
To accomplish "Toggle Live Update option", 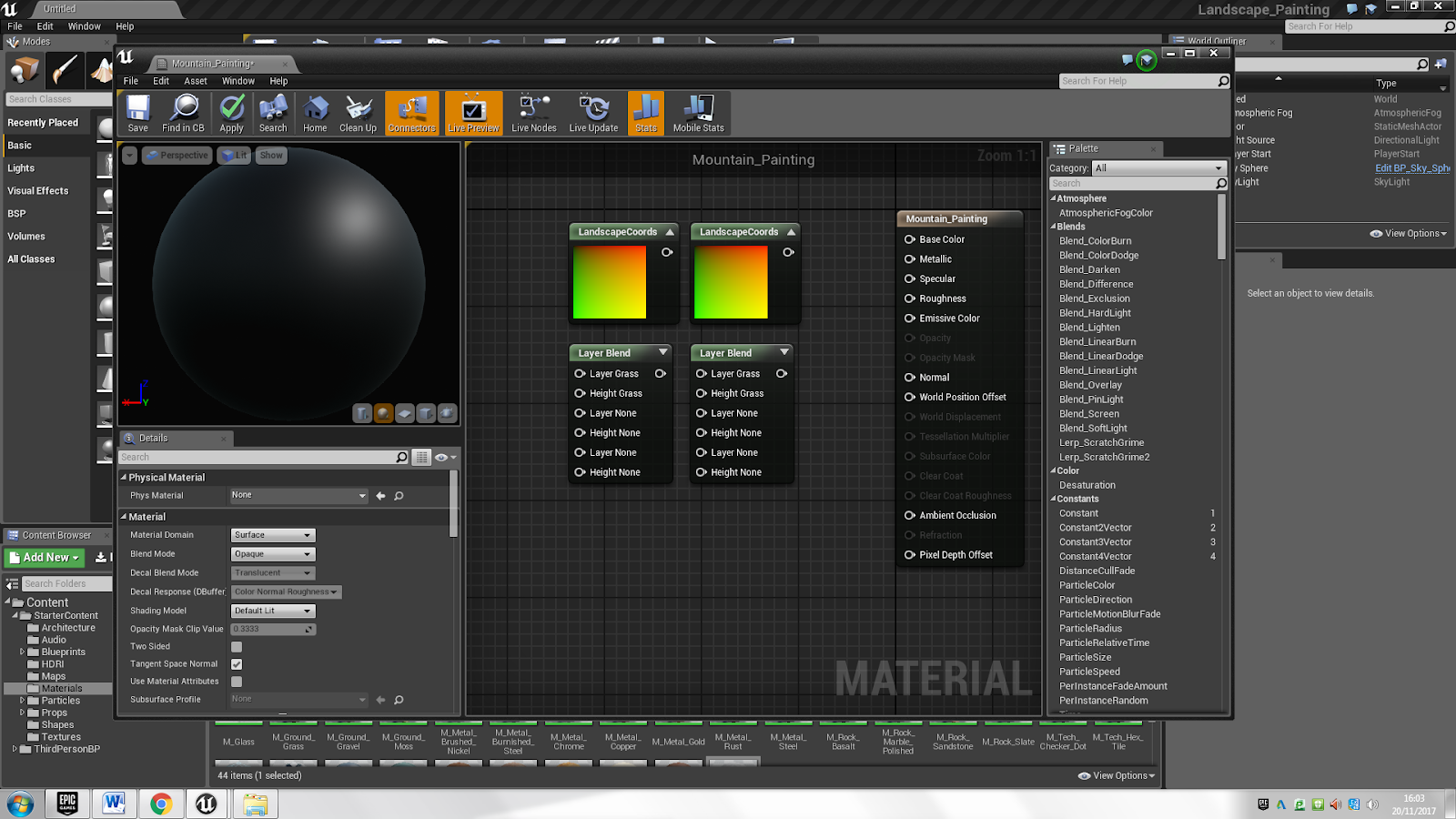I will point(593,114).
